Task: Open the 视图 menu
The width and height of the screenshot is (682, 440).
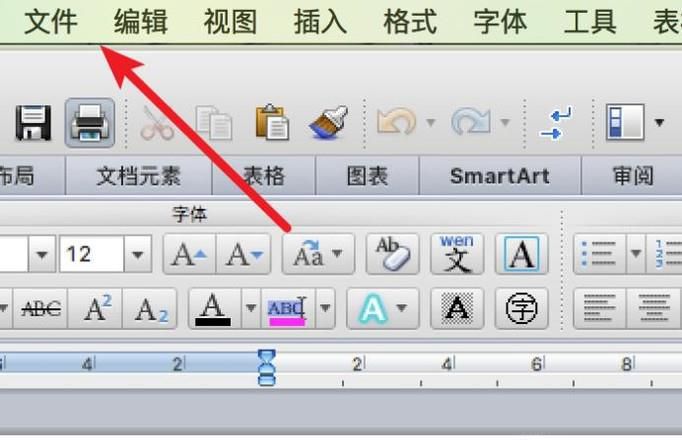Action: [231, 22]
